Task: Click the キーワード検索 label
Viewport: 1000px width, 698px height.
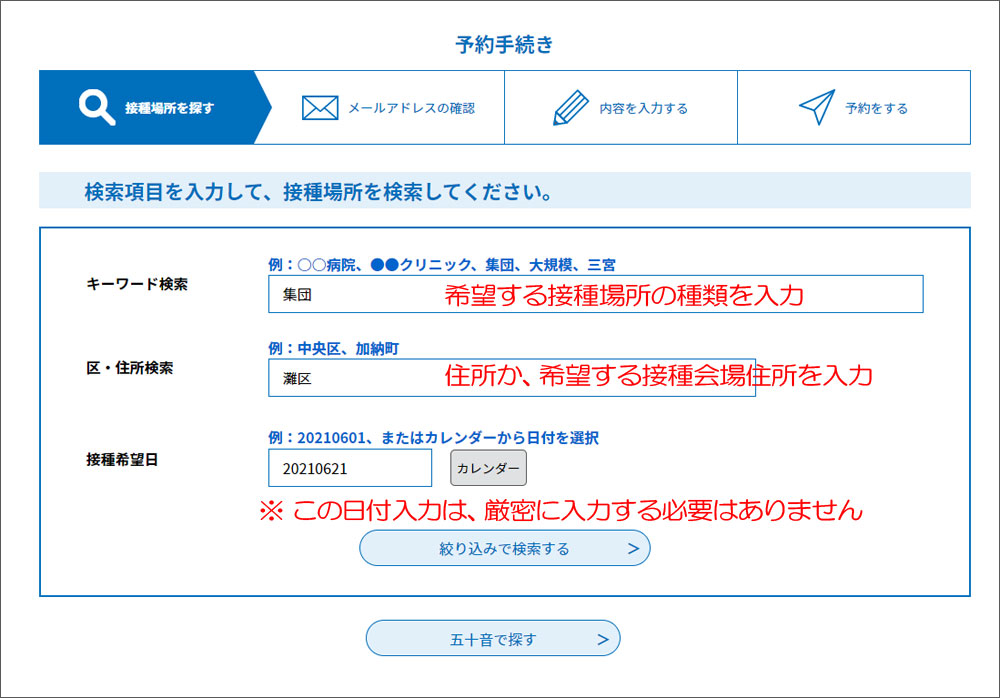Action: [137, 284]
